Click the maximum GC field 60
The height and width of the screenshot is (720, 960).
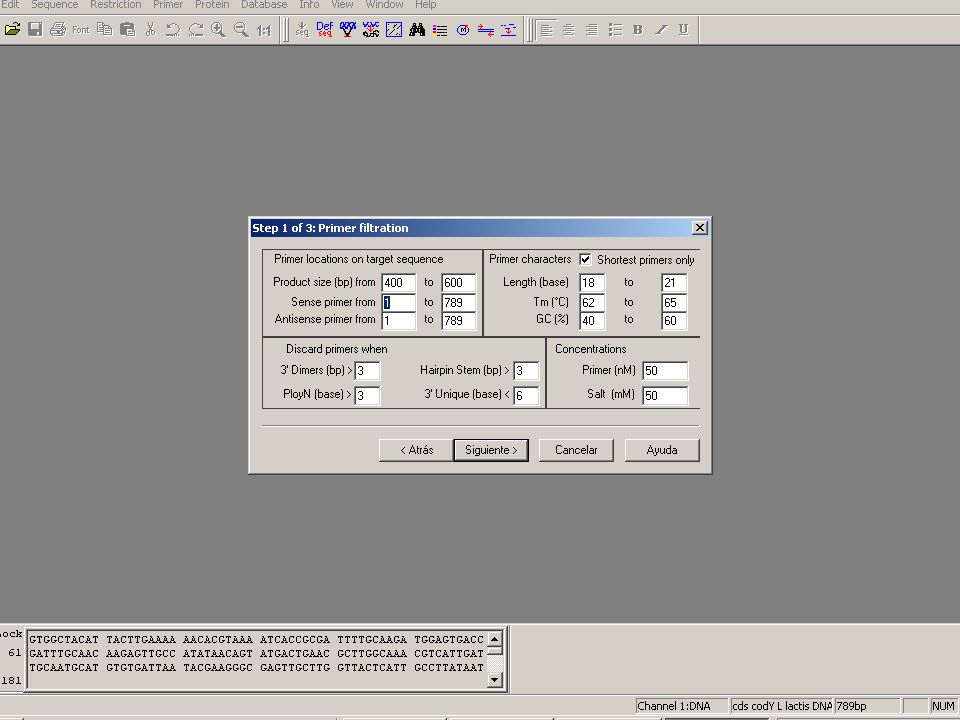pos(674,320)
